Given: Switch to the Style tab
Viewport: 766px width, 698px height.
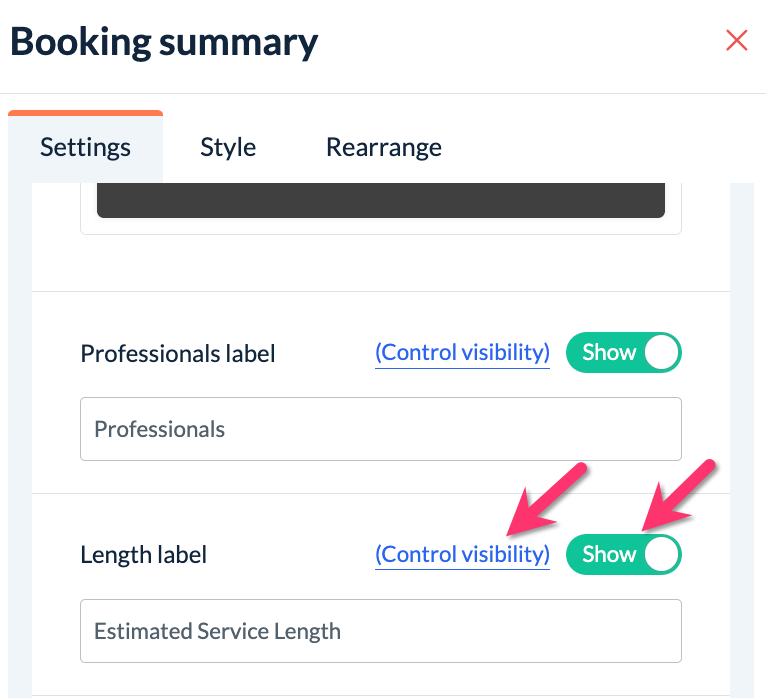Looking at the screenshot, I should click(x=228, y=147).
